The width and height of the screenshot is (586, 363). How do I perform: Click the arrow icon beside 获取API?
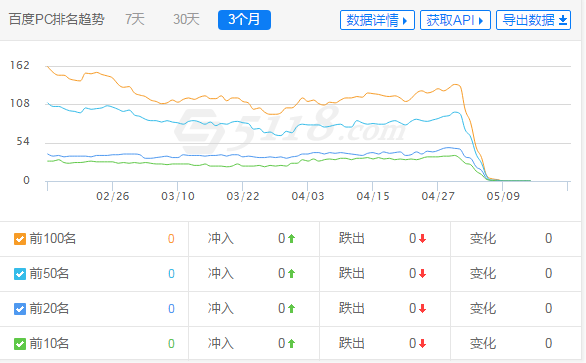pyautogui.click(x=481, y=21)
